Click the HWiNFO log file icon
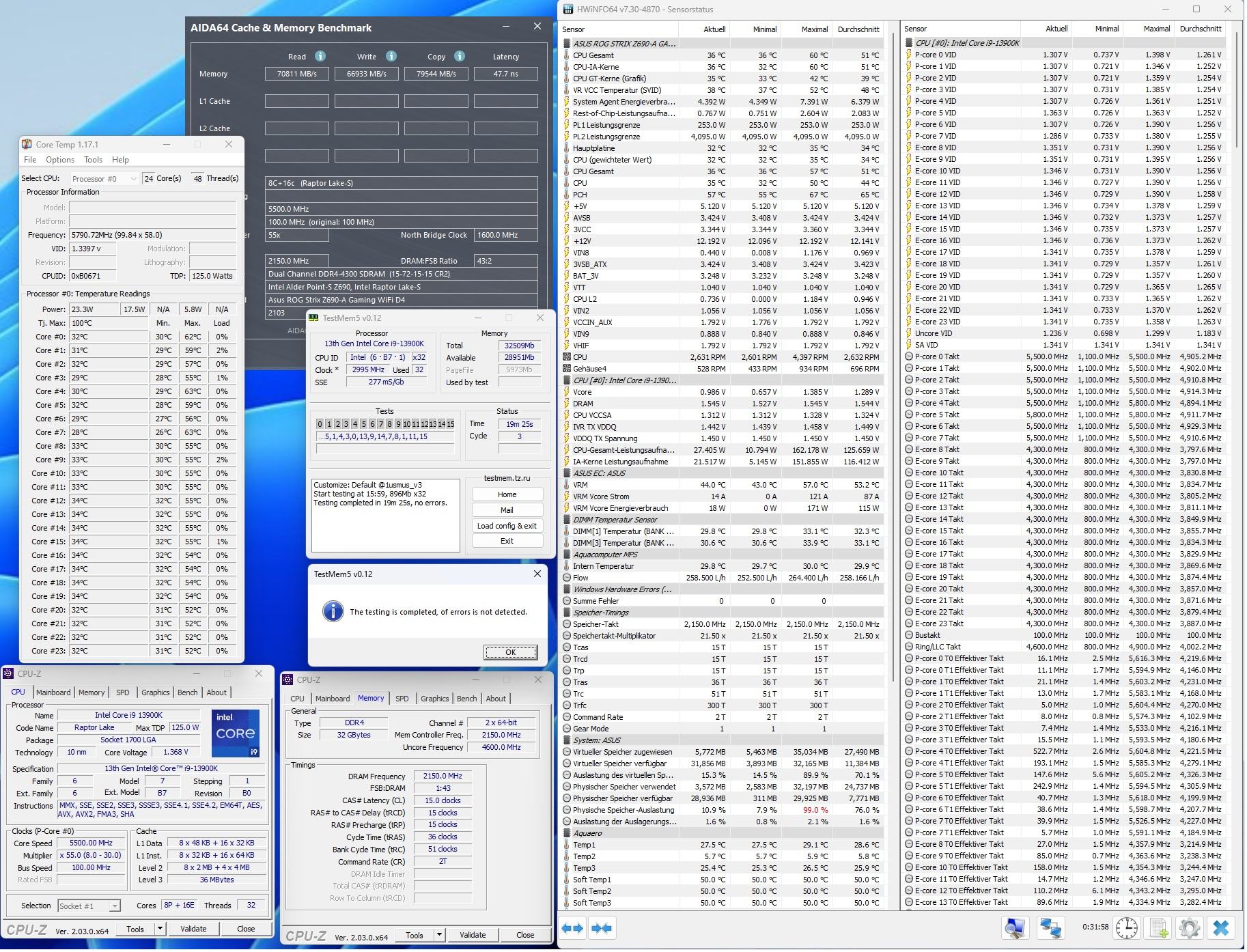This screenshot has width=1247, height=952. point(1159,928)
